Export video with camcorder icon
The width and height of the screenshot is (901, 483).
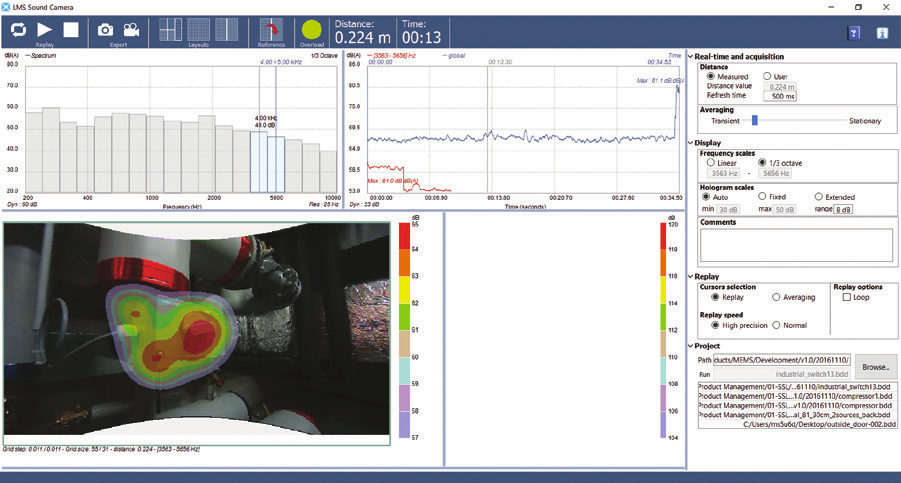pyautogui.click(x=131, y=30)
